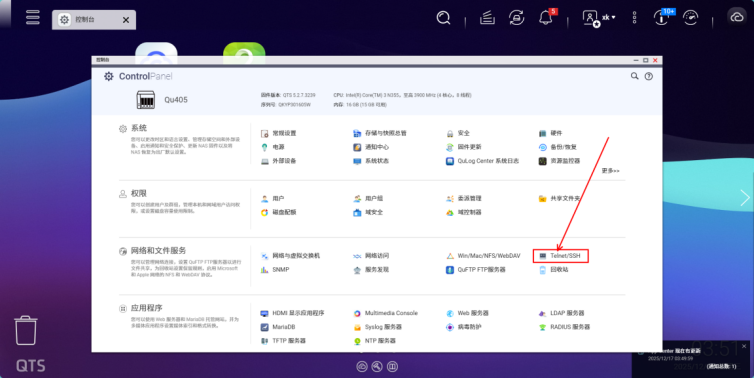Open NTP 服务器 settings
Viewport: 754px width, 378px height.
tap(375, 341)
